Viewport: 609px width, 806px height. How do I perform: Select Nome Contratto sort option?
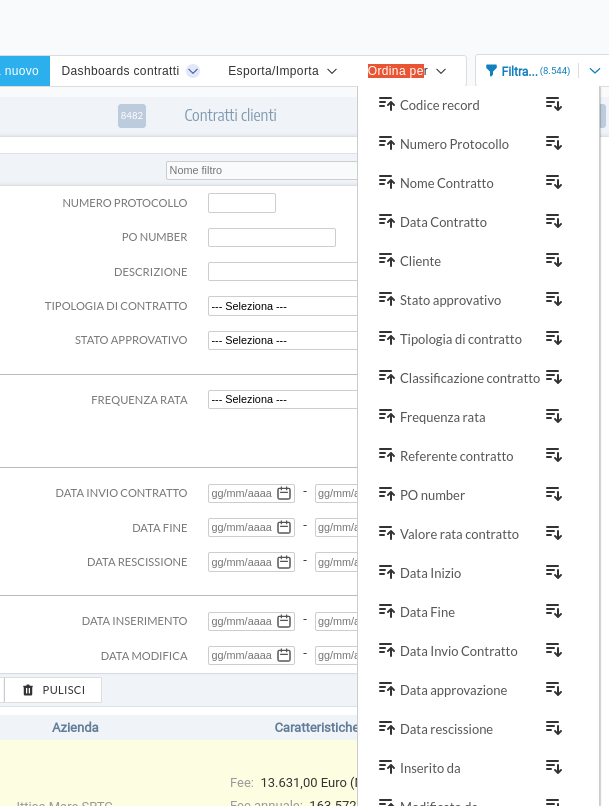pos(446,183)
